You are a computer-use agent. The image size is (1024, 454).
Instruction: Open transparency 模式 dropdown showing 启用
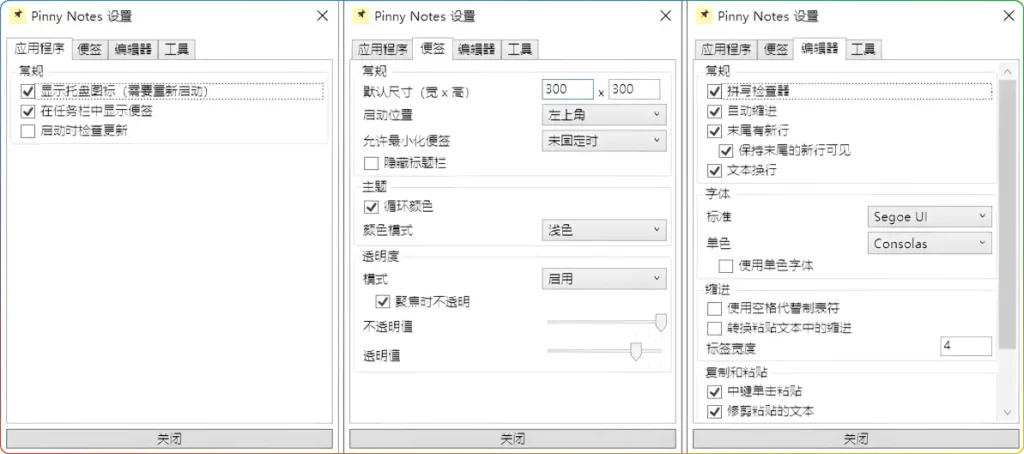[x=604, y=279]
